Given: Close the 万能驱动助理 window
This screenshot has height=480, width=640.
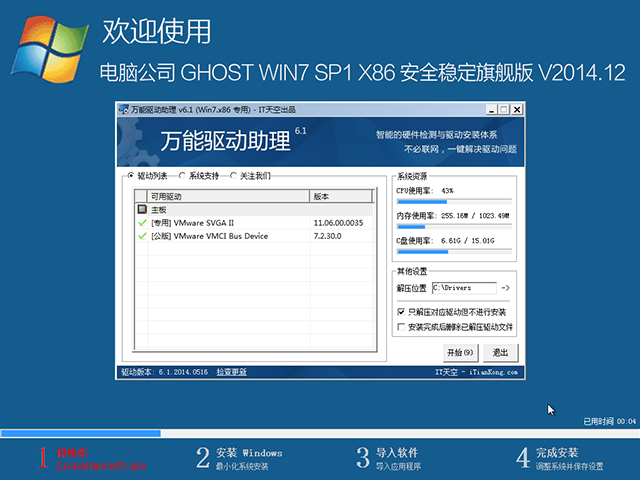Looking at the screenshot, I should pos(517,109).
